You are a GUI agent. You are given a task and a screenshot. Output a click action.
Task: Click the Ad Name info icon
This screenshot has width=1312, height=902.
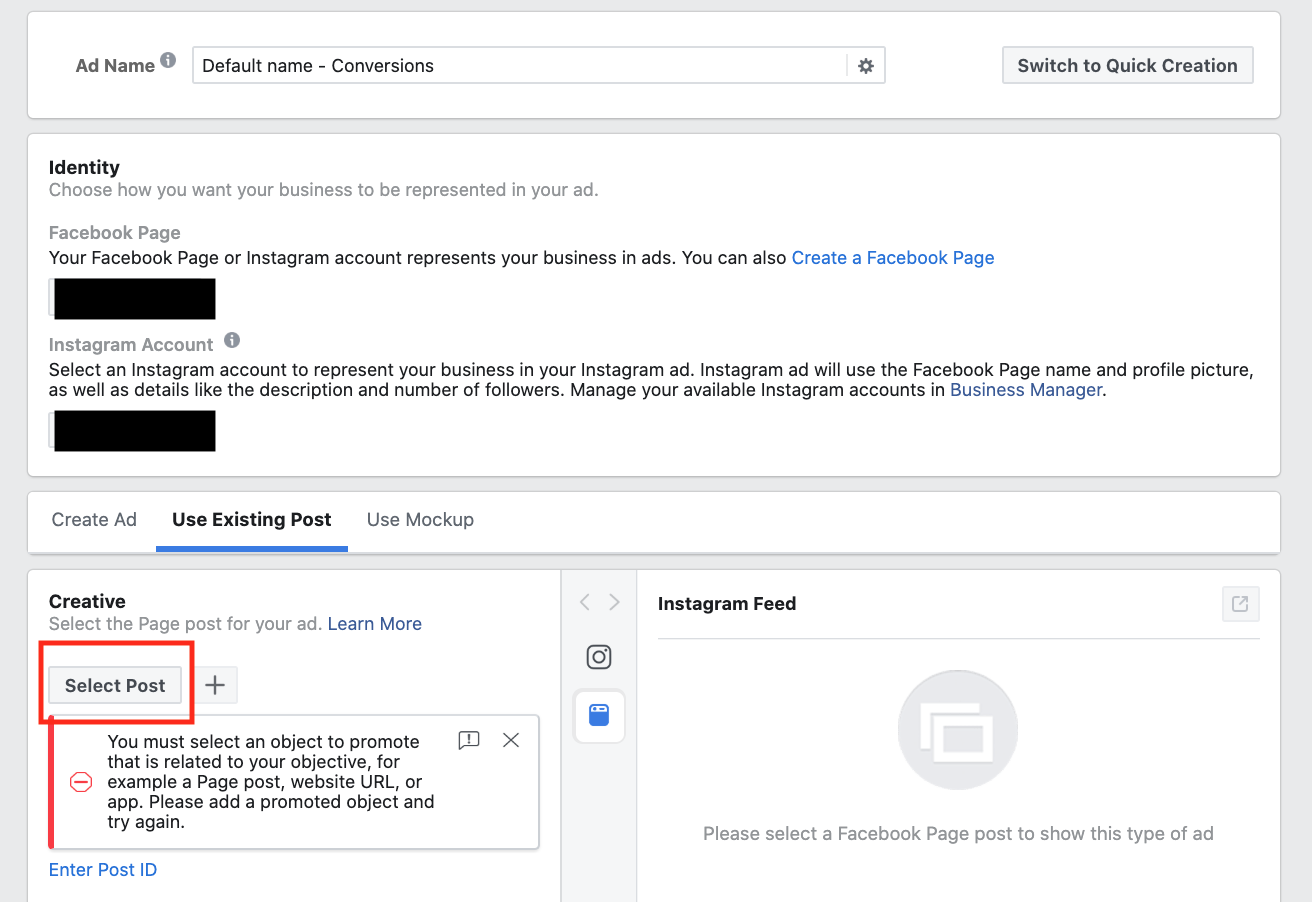point(168,60)
